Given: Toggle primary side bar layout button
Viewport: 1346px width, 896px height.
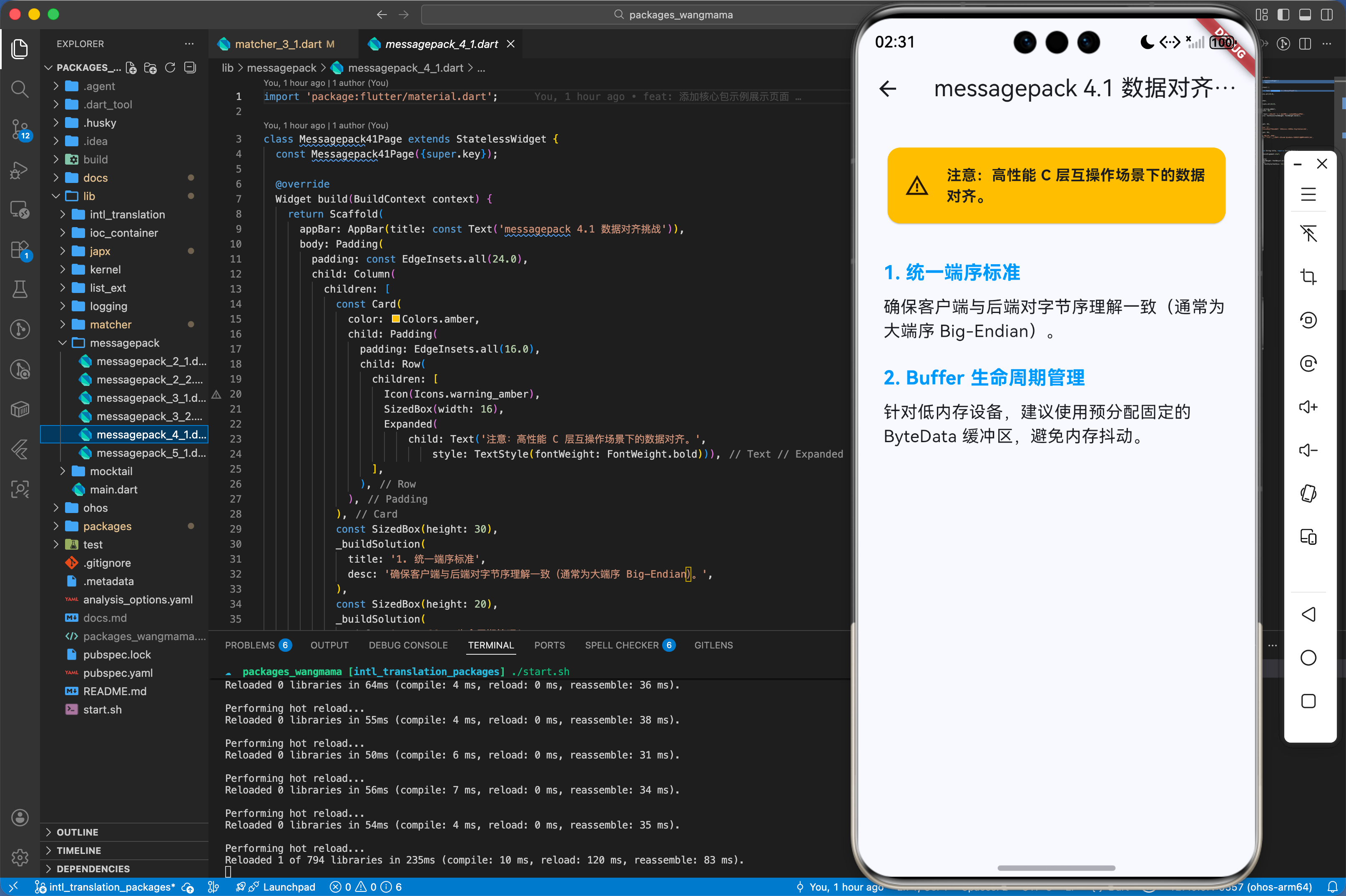Looking at the screenshot, I should [1283, 14].
